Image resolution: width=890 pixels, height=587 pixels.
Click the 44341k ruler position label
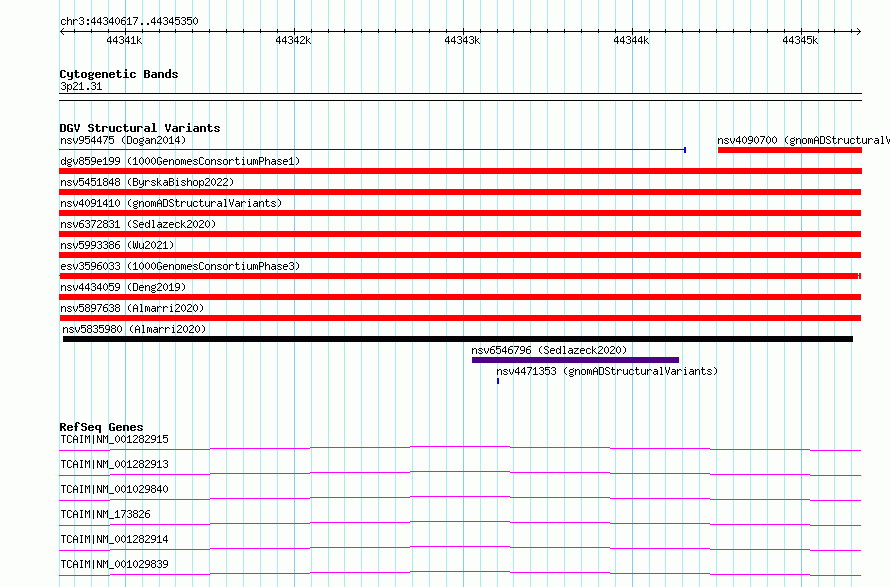pos(124,40)
